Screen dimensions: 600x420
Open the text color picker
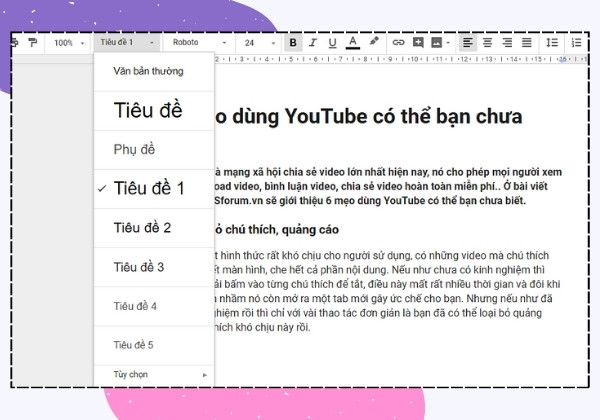coord(353,42)
